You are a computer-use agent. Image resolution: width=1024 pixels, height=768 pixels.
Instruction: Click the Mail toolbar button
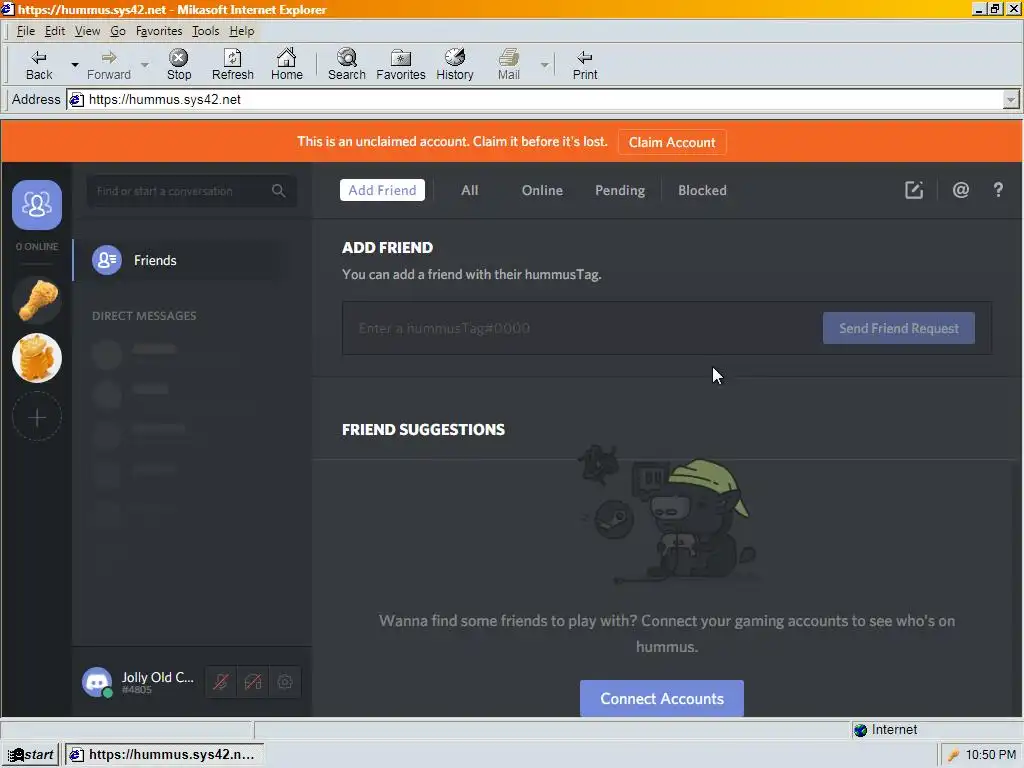[x=509, y=65]
